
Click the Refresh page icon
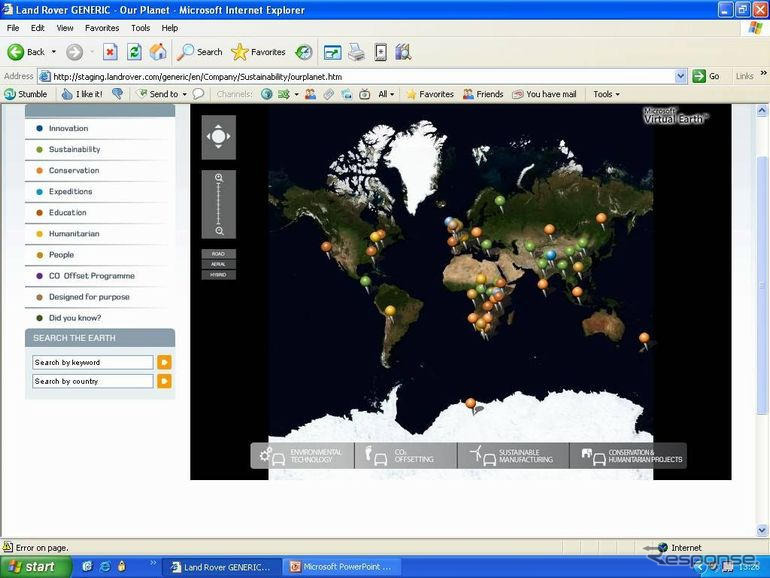pyautogui.click(x=134, y=52)
